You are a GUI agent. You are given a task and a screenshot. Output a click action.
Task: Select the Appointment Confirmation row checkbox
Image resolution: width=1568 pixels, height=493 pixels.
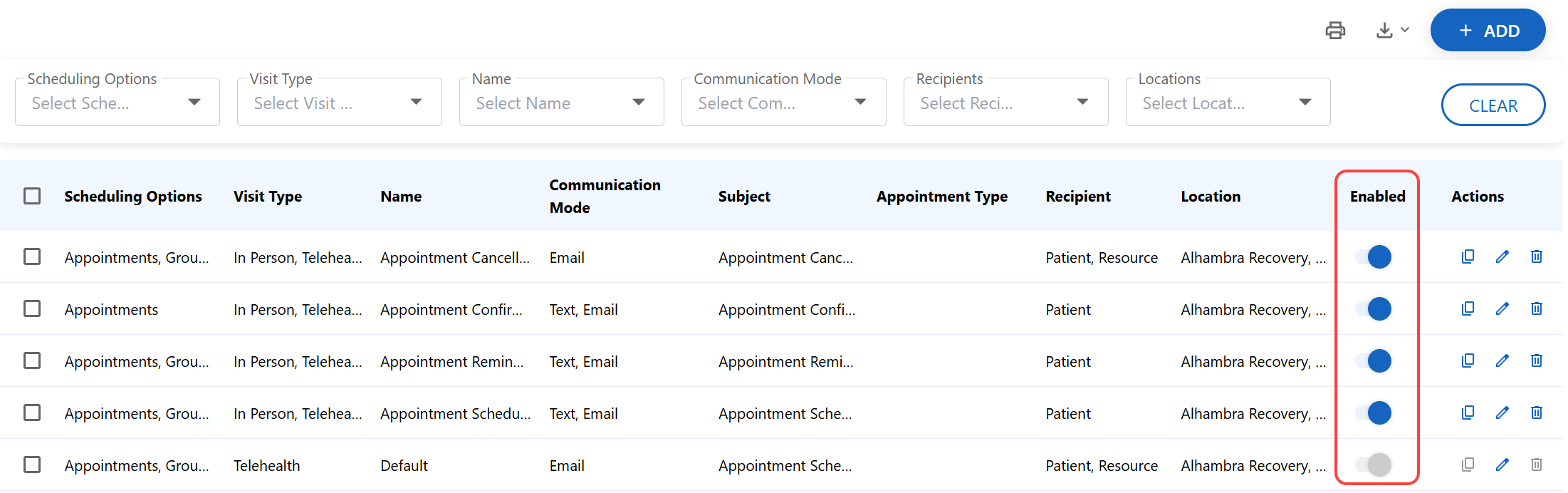point(32,308)
